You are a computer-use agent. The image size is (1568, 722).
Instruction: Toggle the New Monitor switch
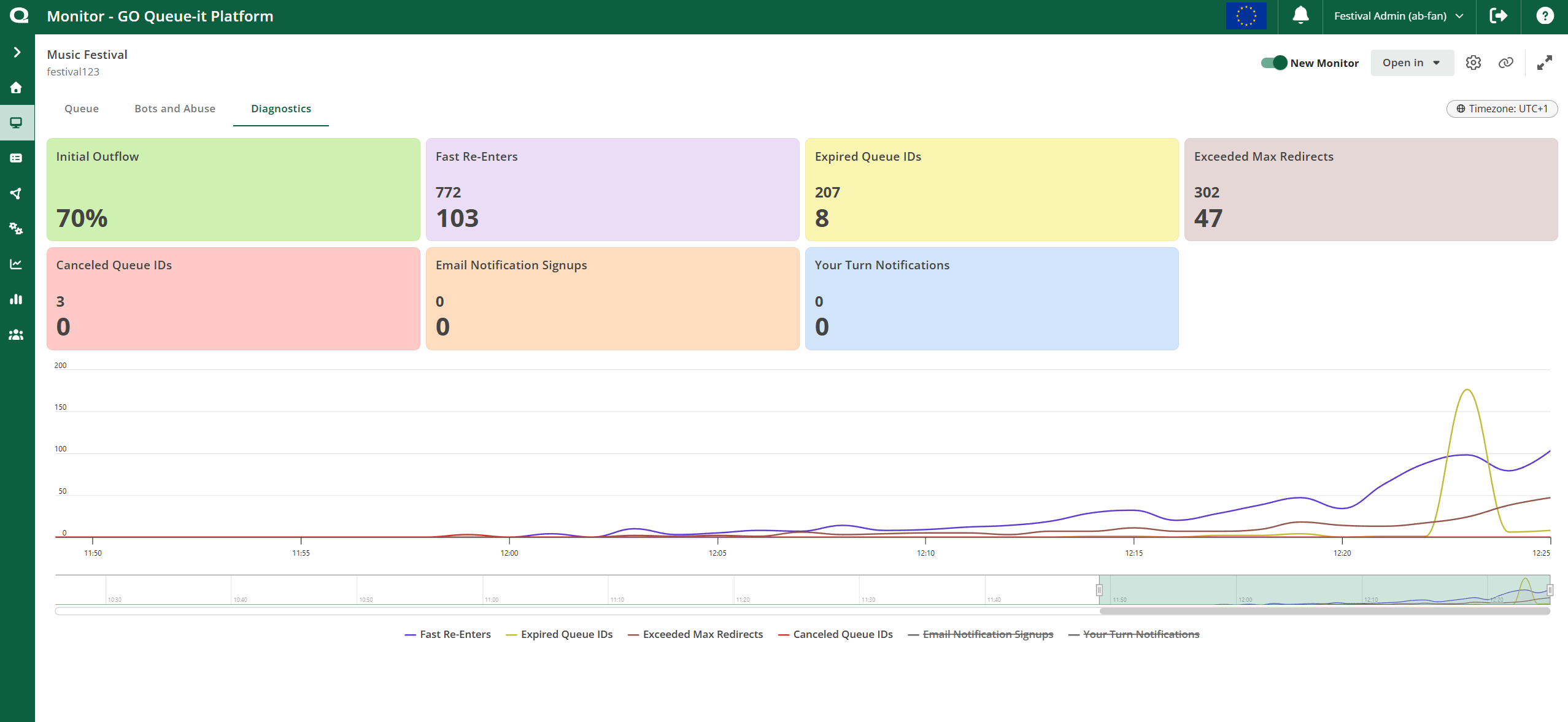(1274, 63)
